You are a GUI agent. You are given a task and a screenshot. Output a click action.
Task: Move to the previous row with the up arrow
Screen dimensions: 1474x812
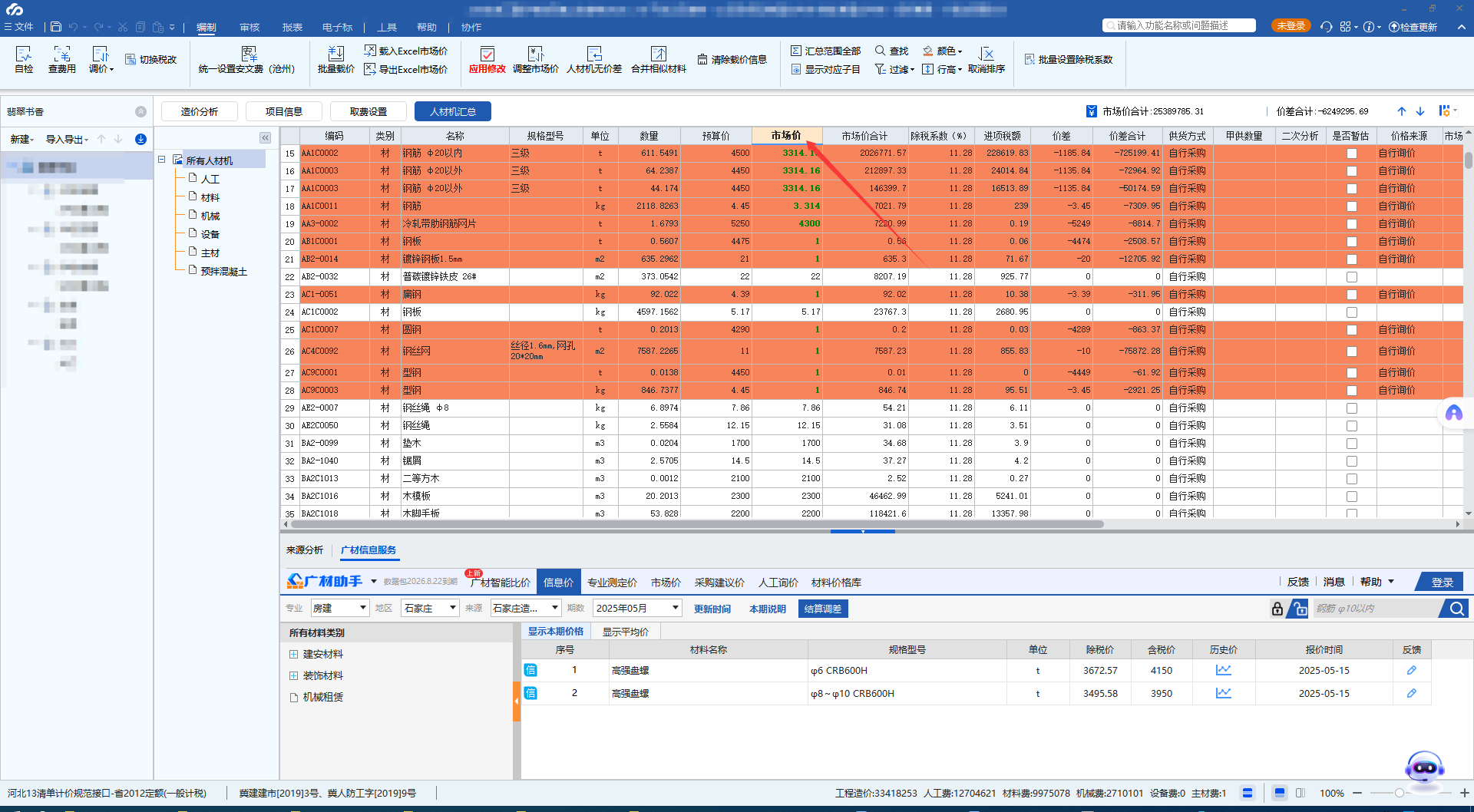(1402, 111)
